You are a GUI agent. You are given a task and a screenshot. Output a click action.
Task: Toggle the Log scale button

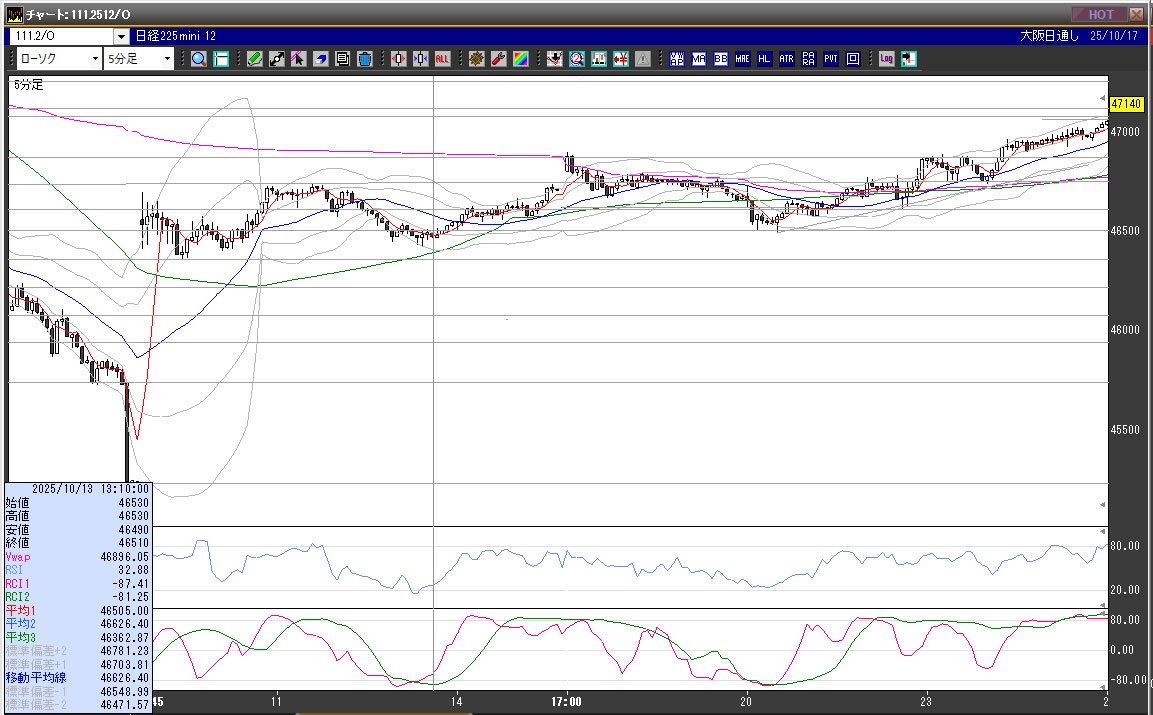click(886, 59)
